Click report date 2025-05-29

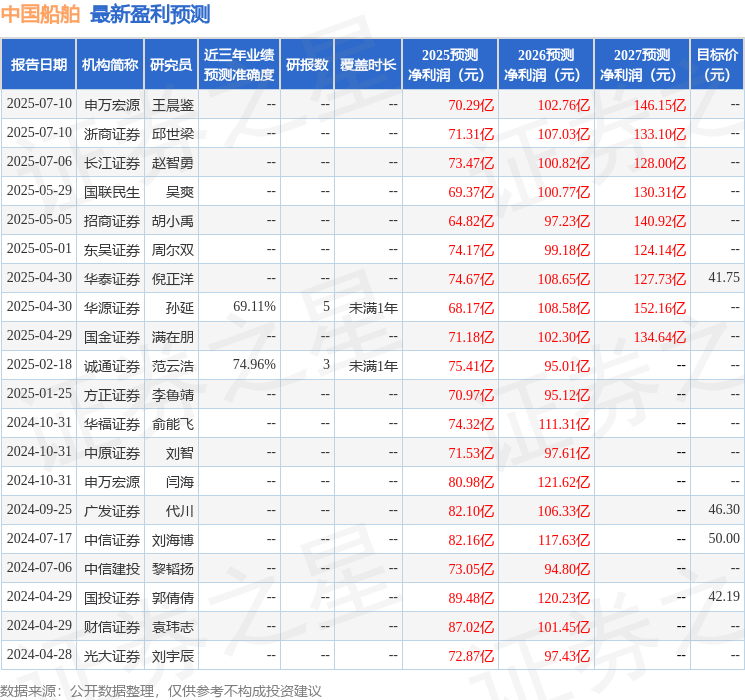[39, 190]
